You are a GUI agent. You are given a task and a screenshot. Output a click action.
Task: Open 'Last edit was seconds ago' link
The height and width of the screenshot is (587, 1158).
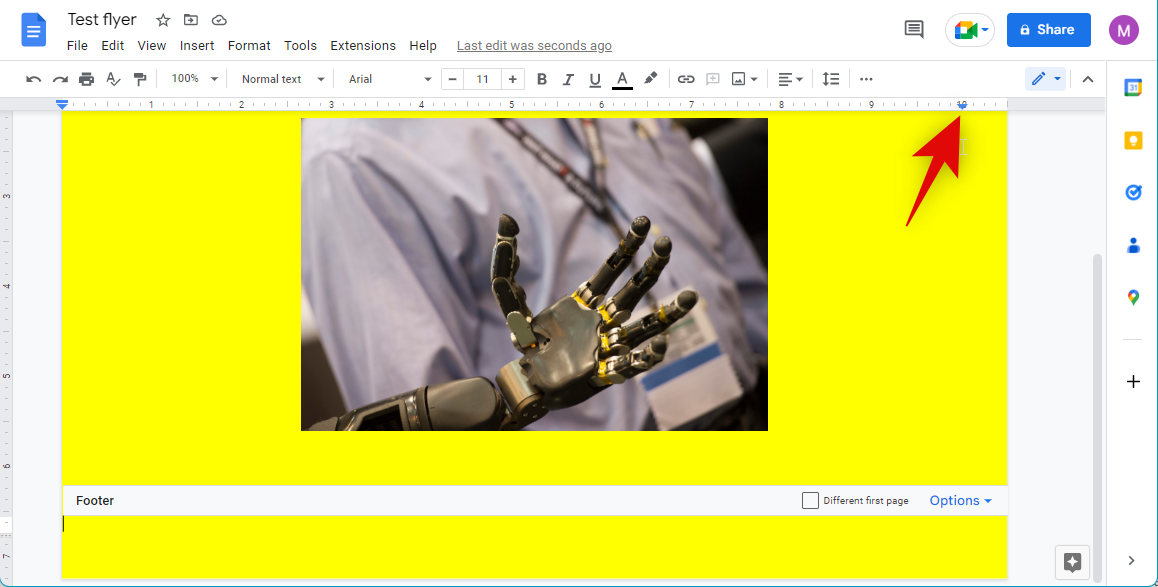[534, 45]
